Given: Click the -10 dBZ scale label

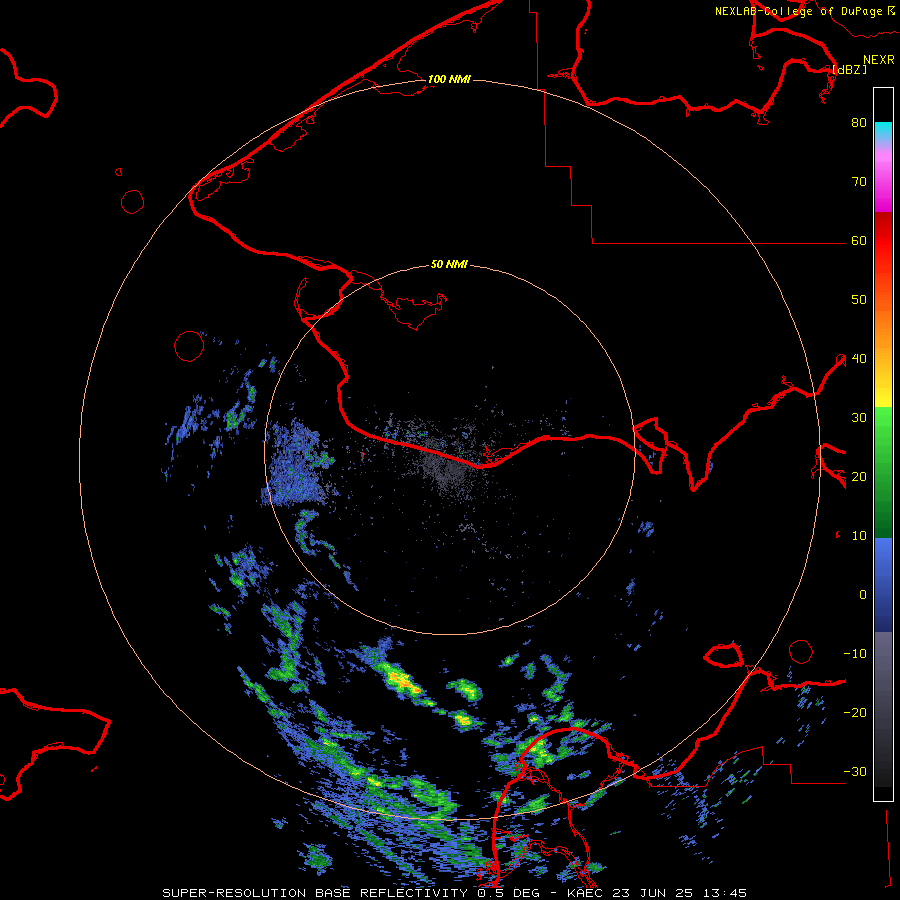Looking at the screenshot, I should coord(855,654).
